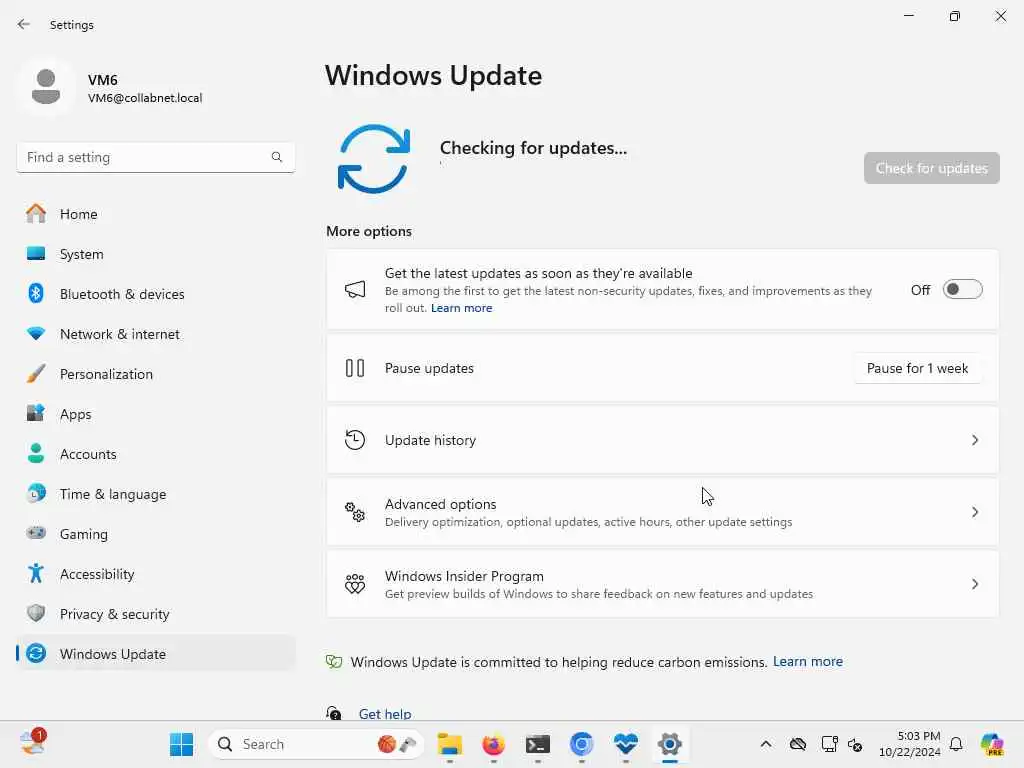Open Learn more link about carbon emissions

[x=808, y=662]
